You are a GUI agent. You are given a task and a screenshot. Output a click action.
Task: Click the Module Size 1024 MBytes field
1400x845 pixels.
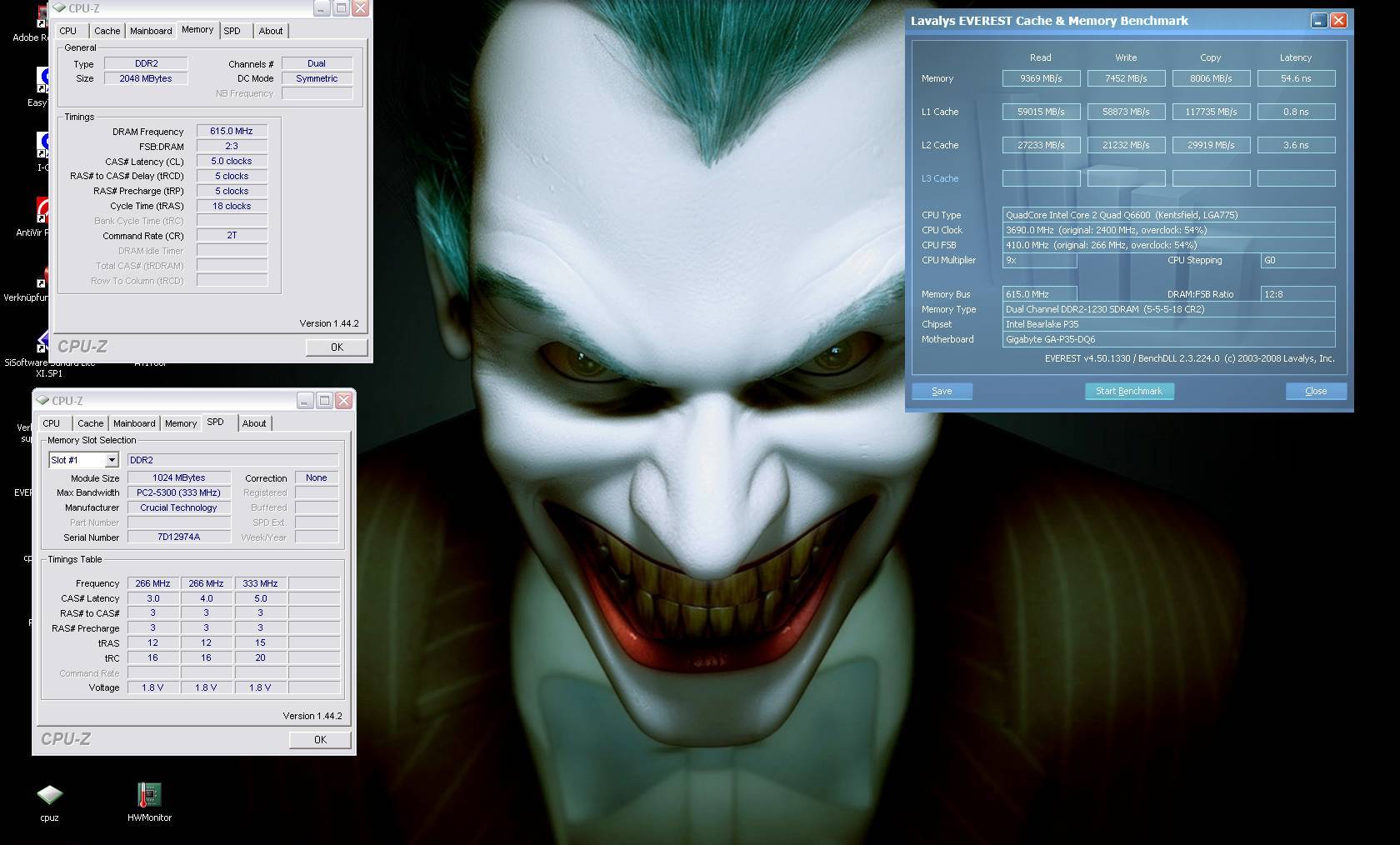(178, 477)
